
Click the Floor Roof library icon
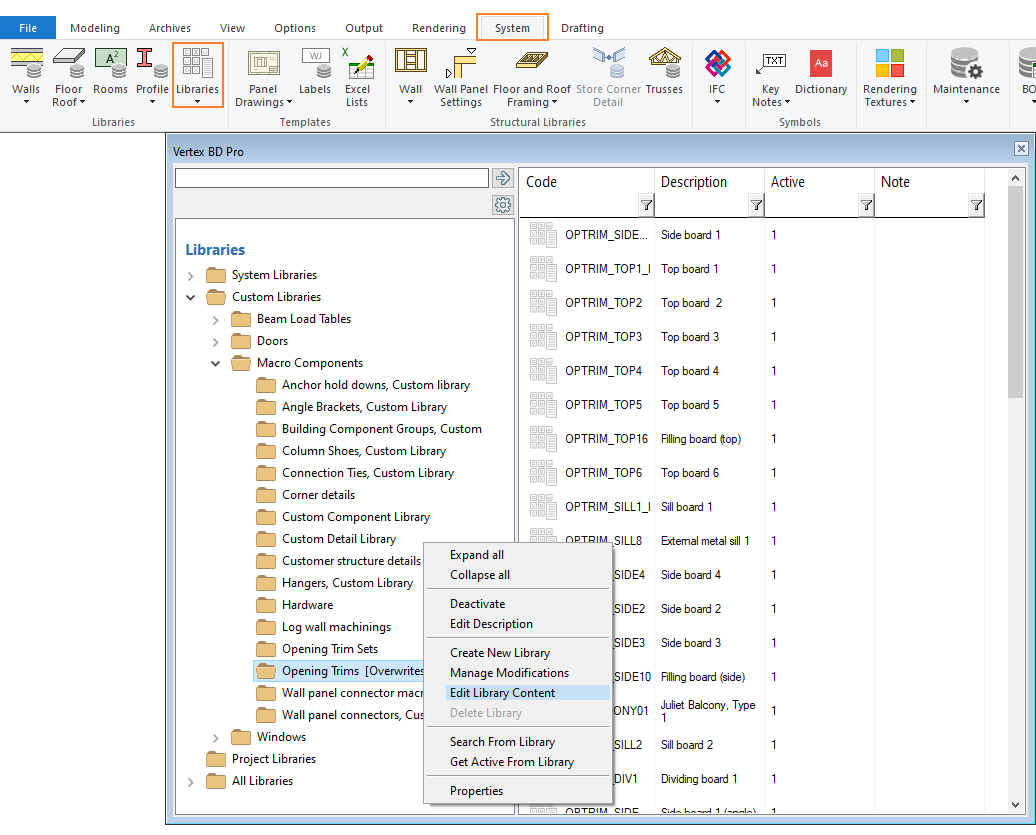pos(68,77)
